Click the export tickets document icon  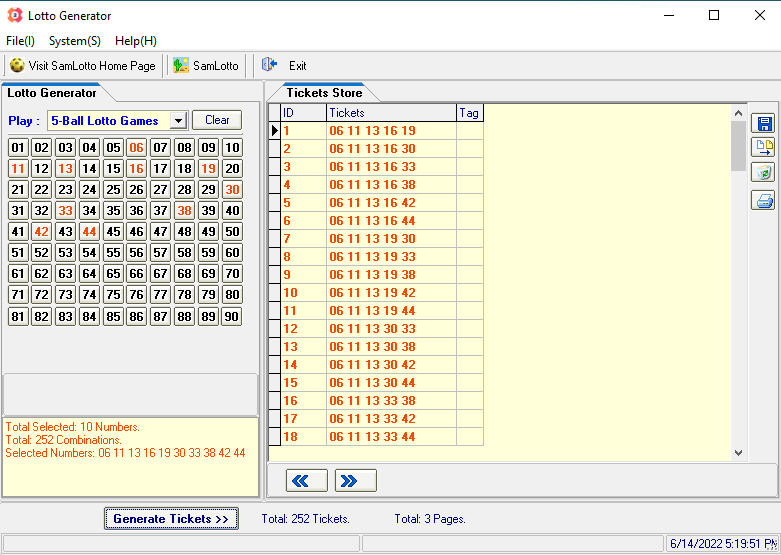click(x=763, y=147)
